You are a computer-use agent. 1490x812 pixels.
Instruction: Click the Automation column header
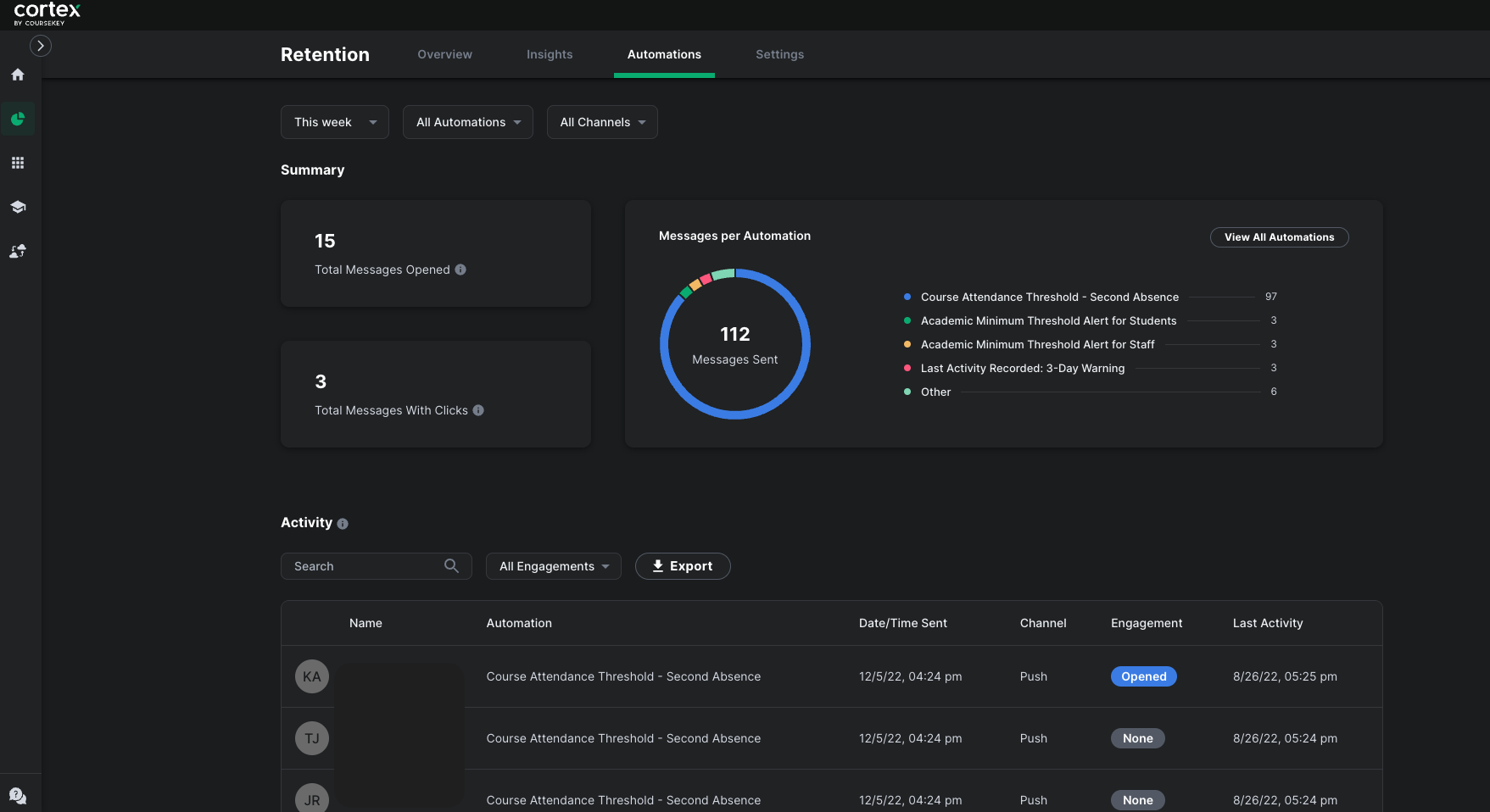click(519, 623)
